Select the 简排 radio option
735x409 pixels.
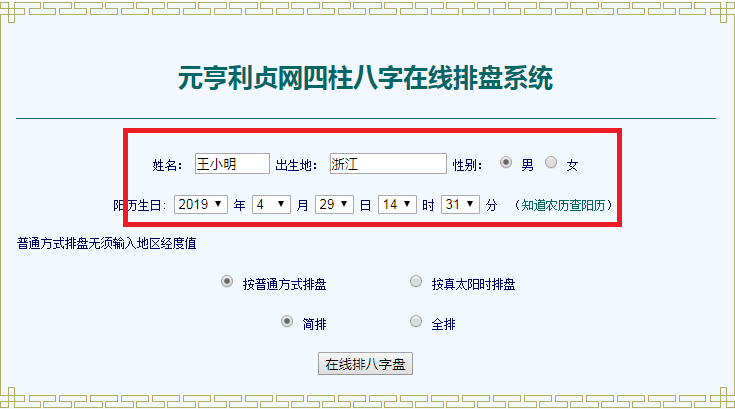287,321
